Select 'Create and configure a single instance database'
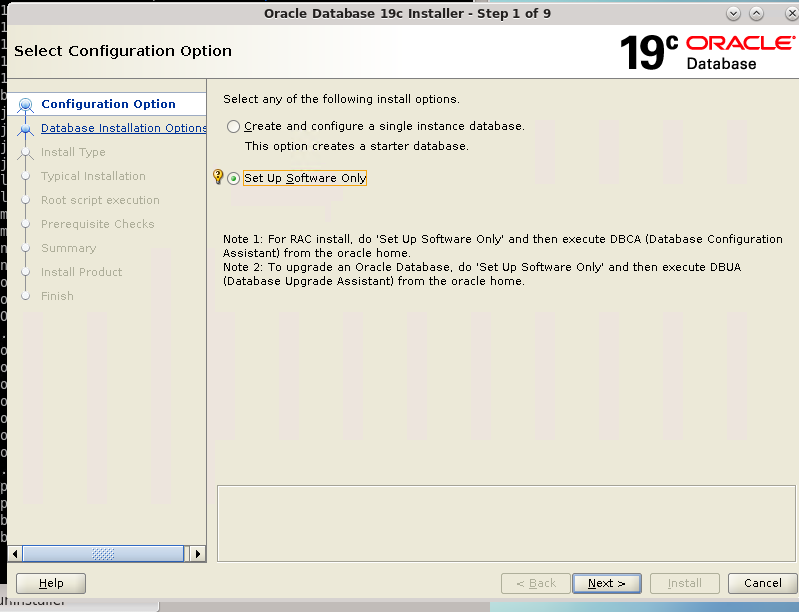799x612 pixels. (233, 126)
